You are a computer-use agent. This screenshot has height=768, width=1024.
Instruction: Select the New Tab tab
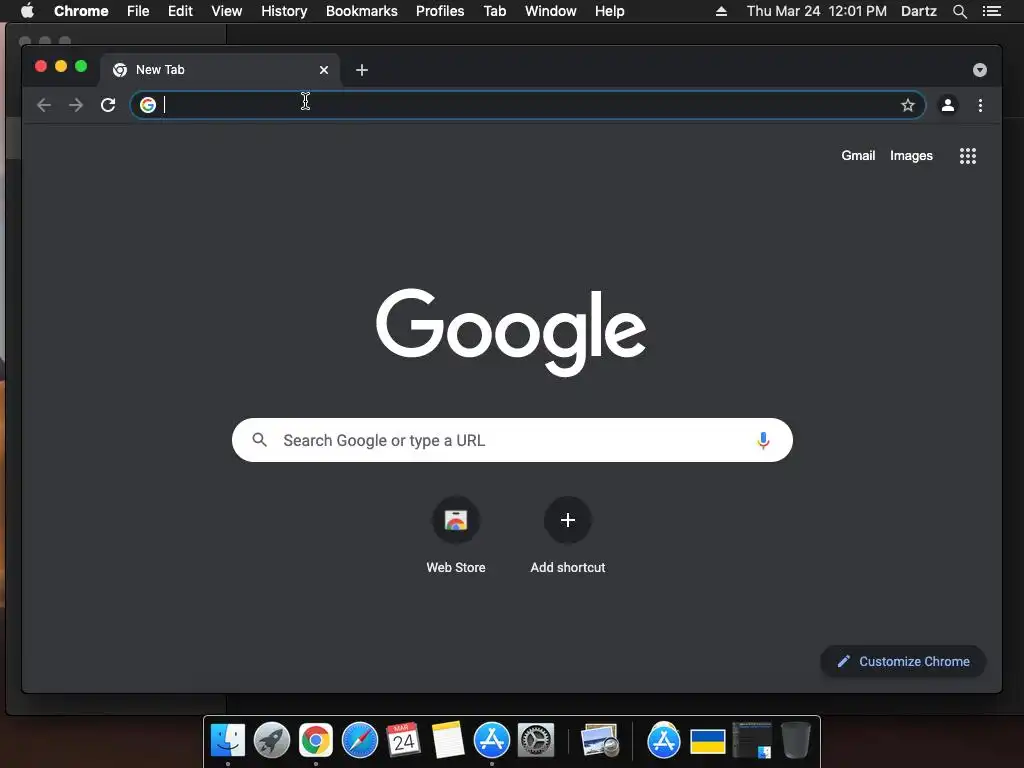point(219,70)
